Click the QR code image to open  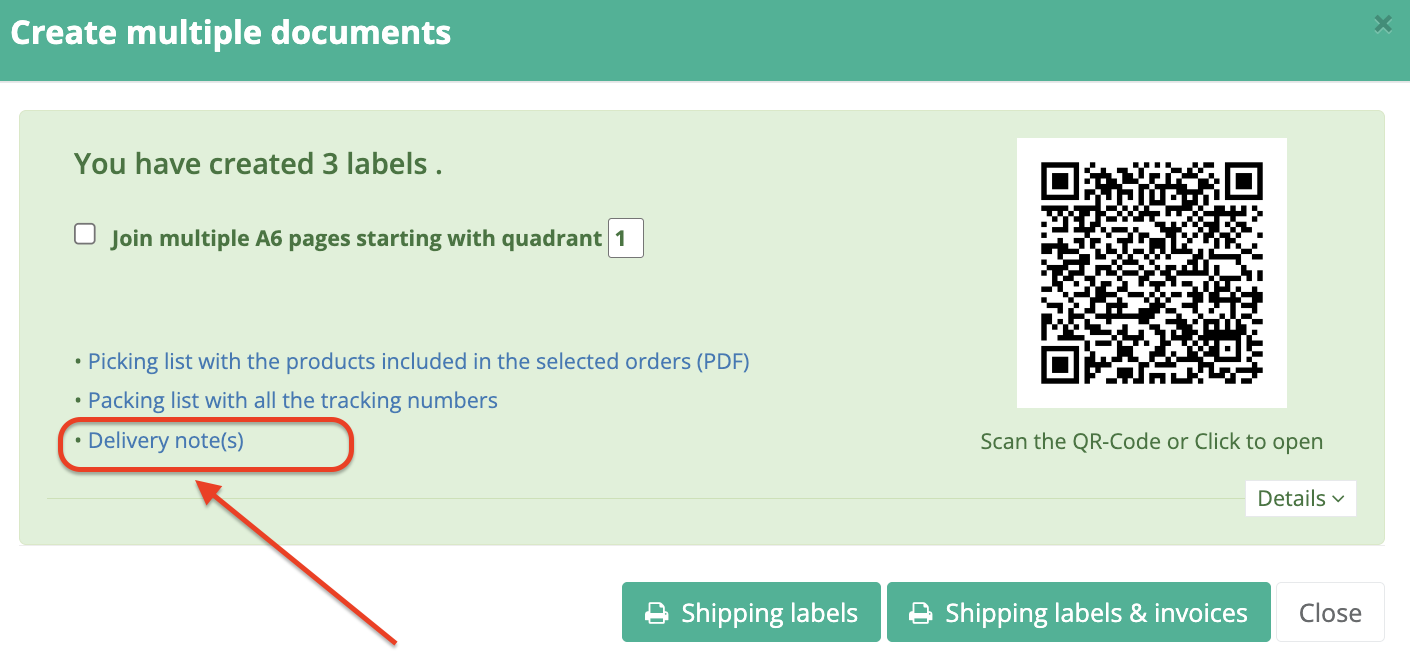pos(1151,273)
